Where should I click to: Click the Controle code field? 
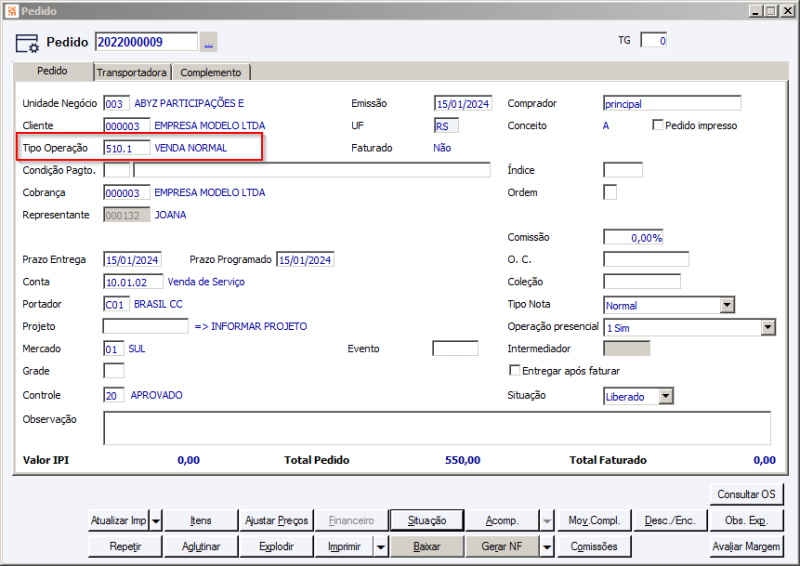click(x=114, y=395)
